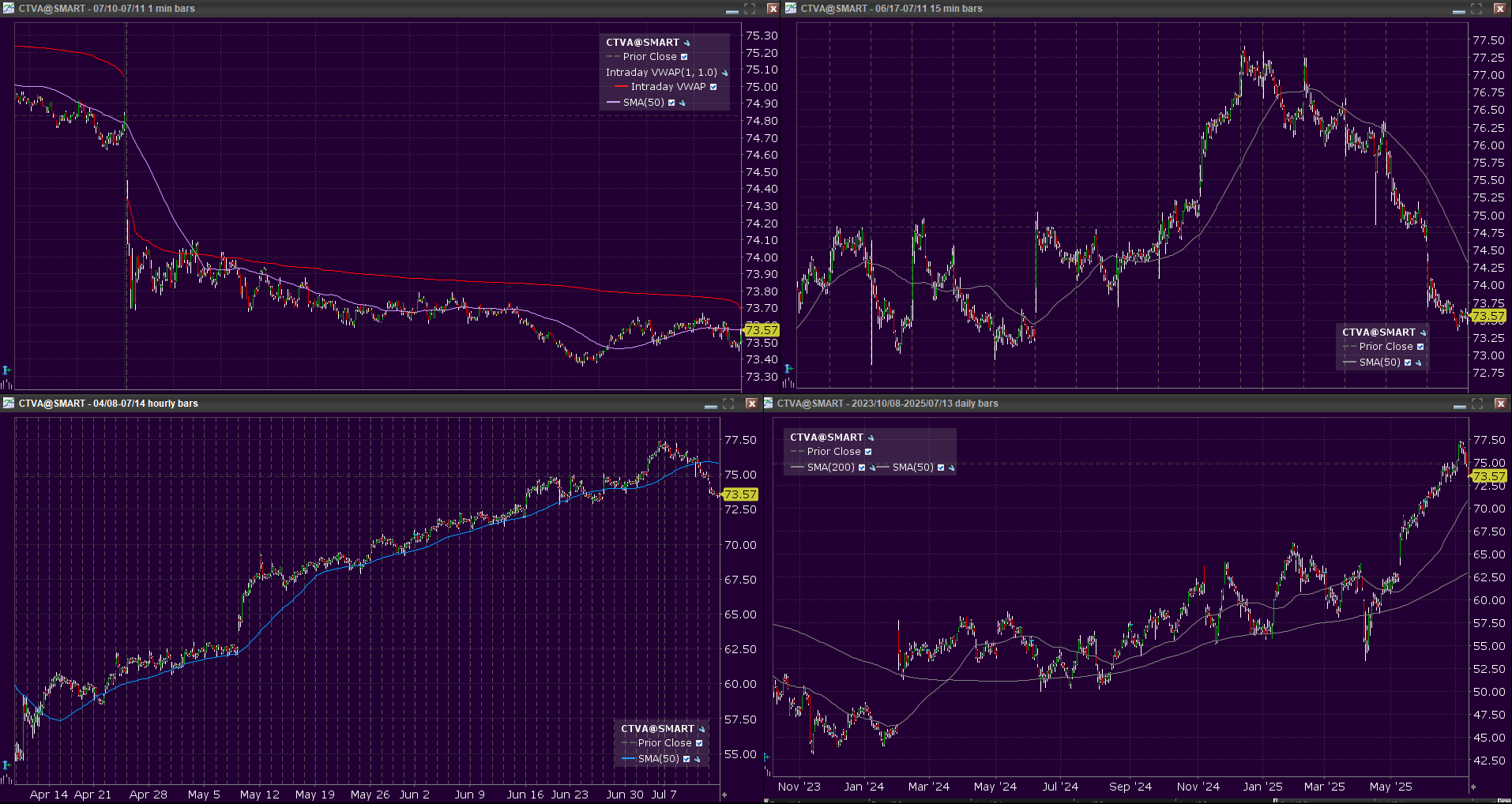The width and height of the screenshot is (1512, 804).
Task: Click SMA(200) wrench icon in daily chart
Action: (872, 468)
